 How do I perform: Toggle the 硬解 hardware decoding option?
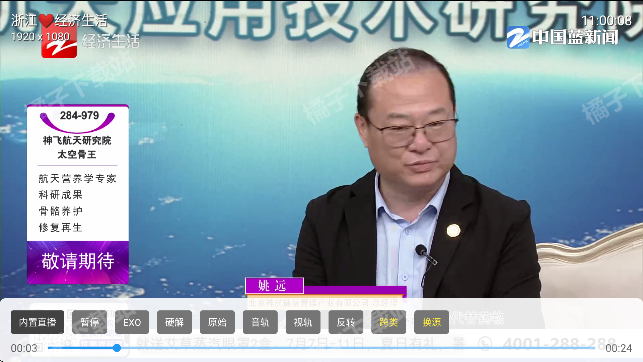point(175,322)
